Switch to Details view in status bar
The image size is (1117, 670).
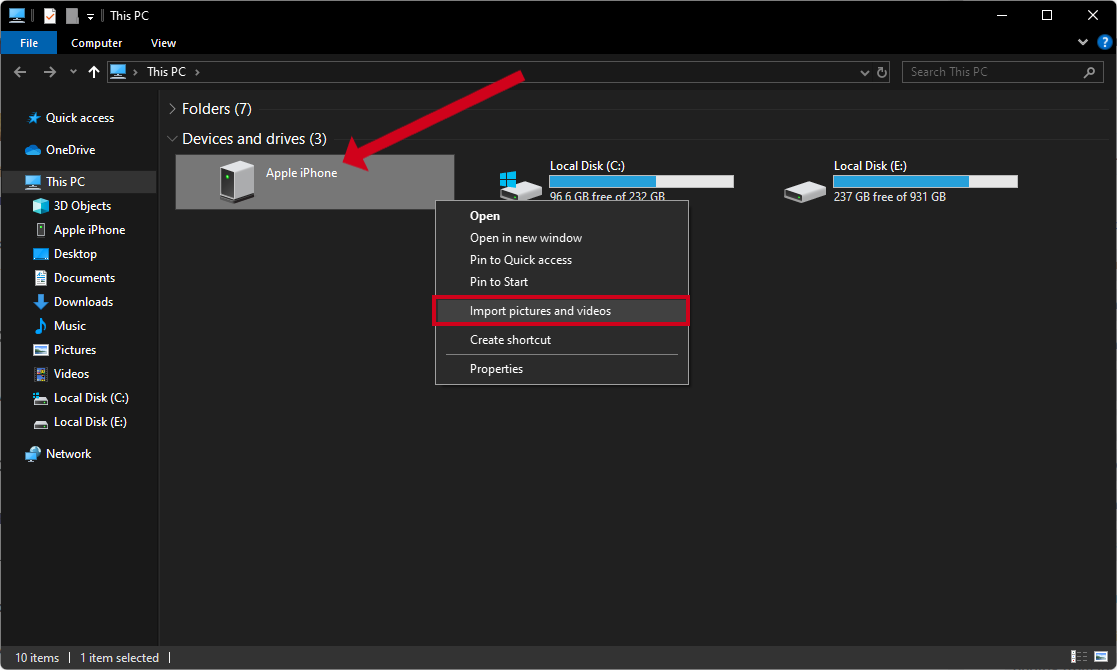coord(1079,656)
